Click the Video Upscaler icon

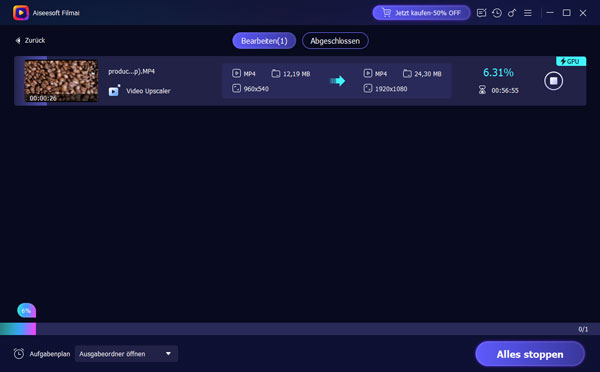pos(114,91)
